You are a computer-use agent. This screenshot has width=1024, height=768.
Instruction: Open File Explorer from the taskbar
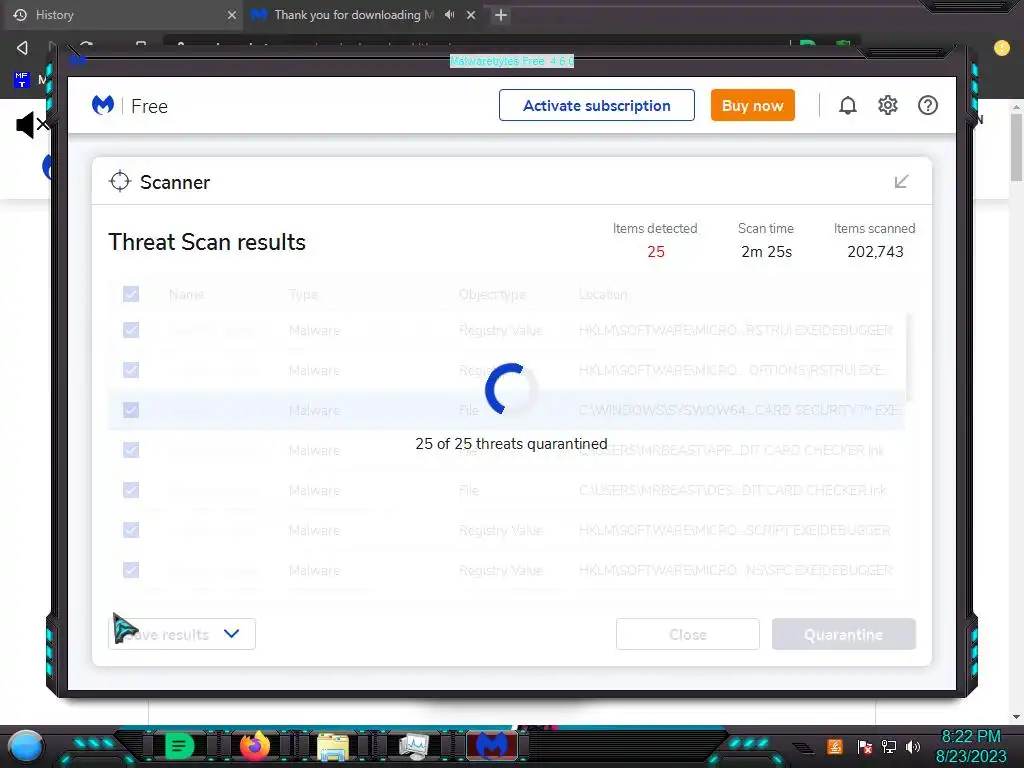(x=333, y=746)
